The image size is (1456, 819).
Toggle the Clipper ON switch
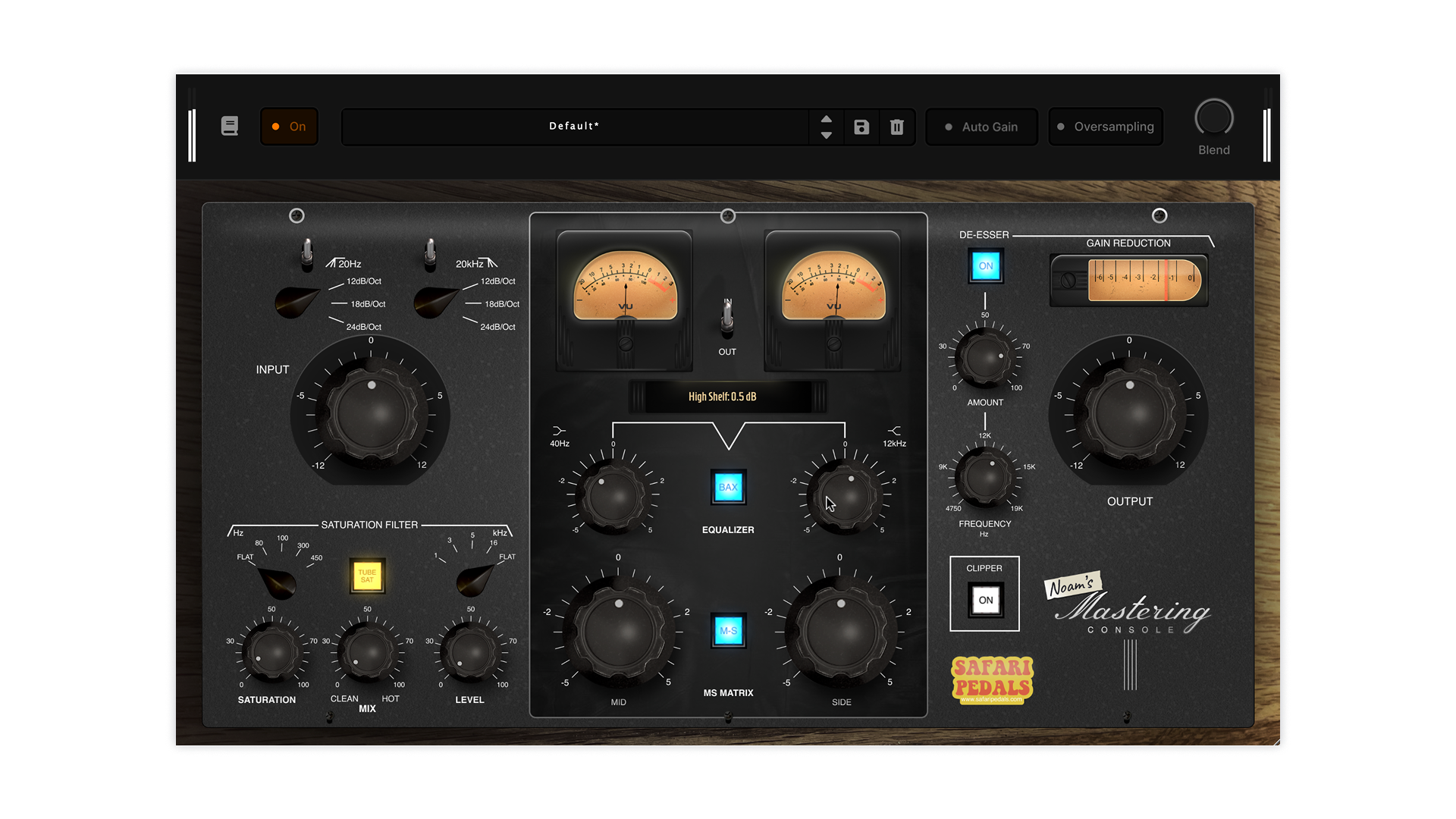click(x=985, y=600)
